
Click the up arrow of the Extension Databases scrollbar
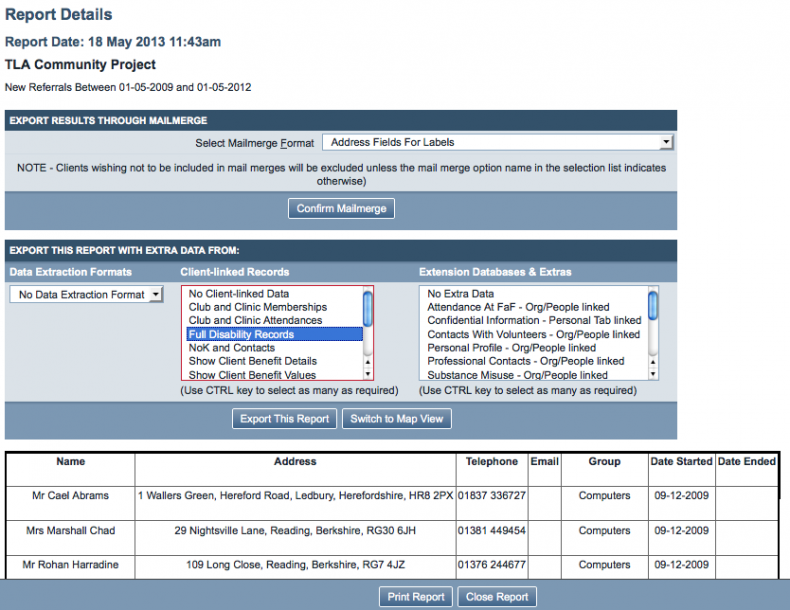653,362
